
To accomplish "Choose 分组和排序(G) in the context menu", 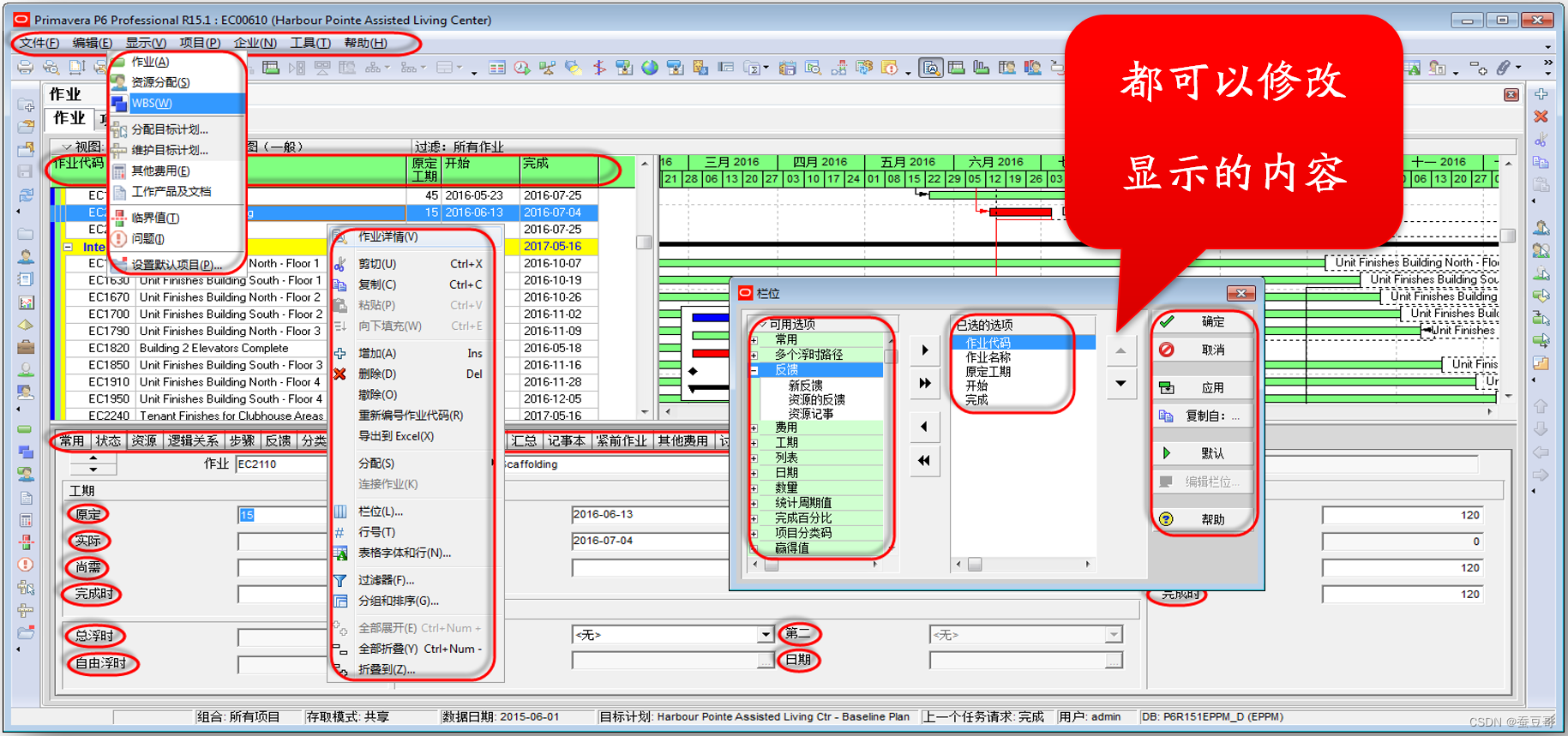I will pos(399,601).
